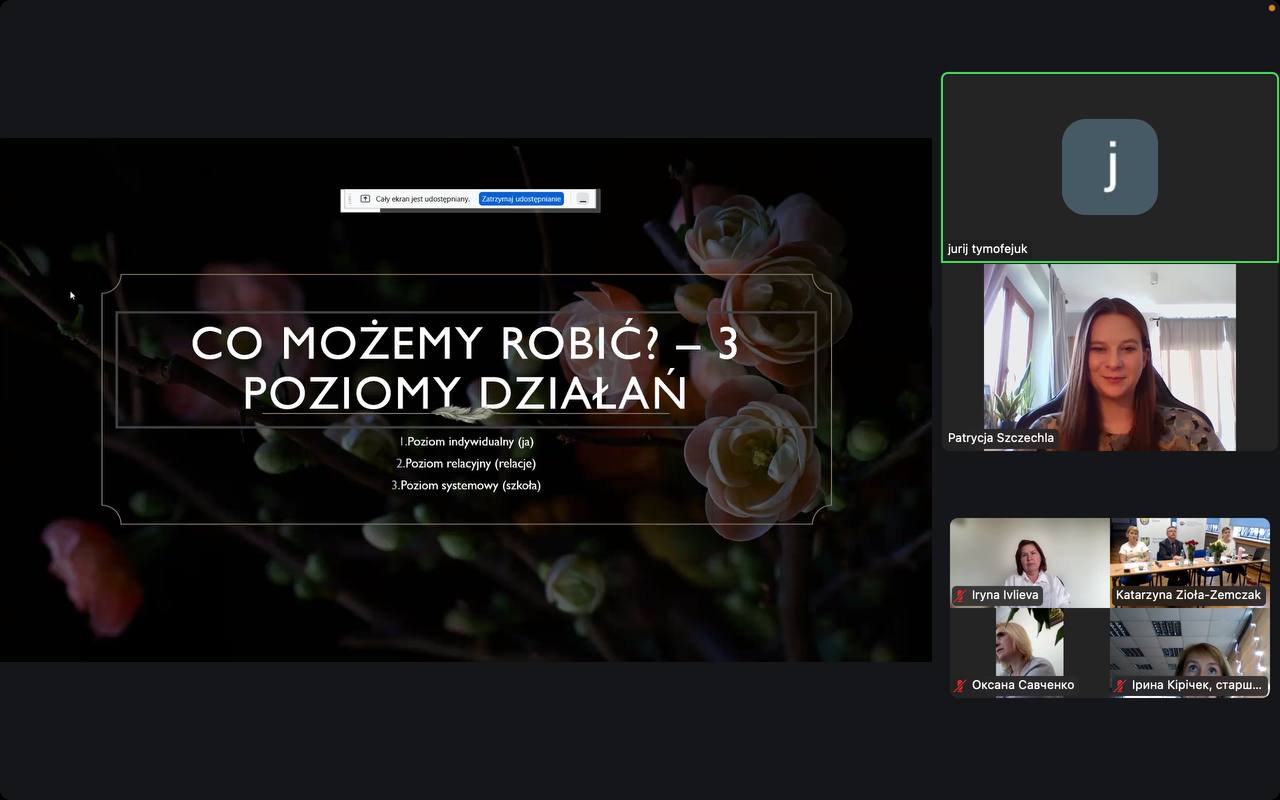Hide the screen sharing notification bar
This screenshot has height=800, width=1280.
point(583,199)
